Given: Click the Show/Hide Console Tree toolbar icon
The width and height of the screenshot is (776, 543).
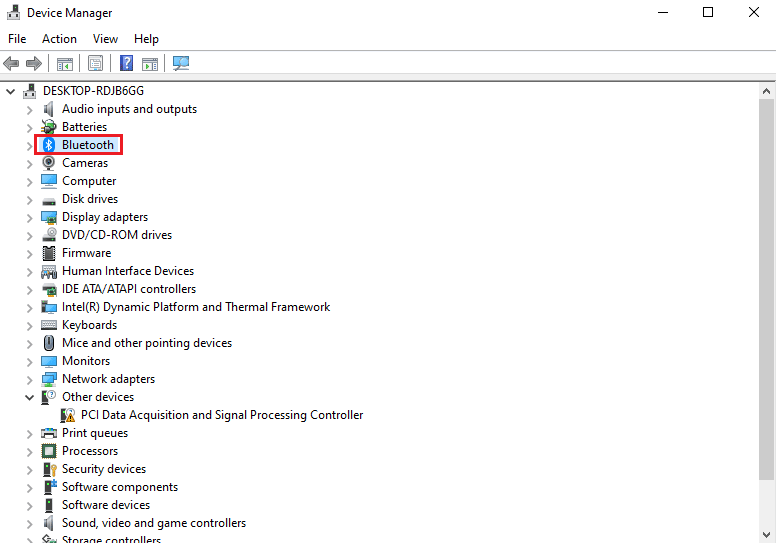Looking at the screenshot, I should click(x=65, y=63).
